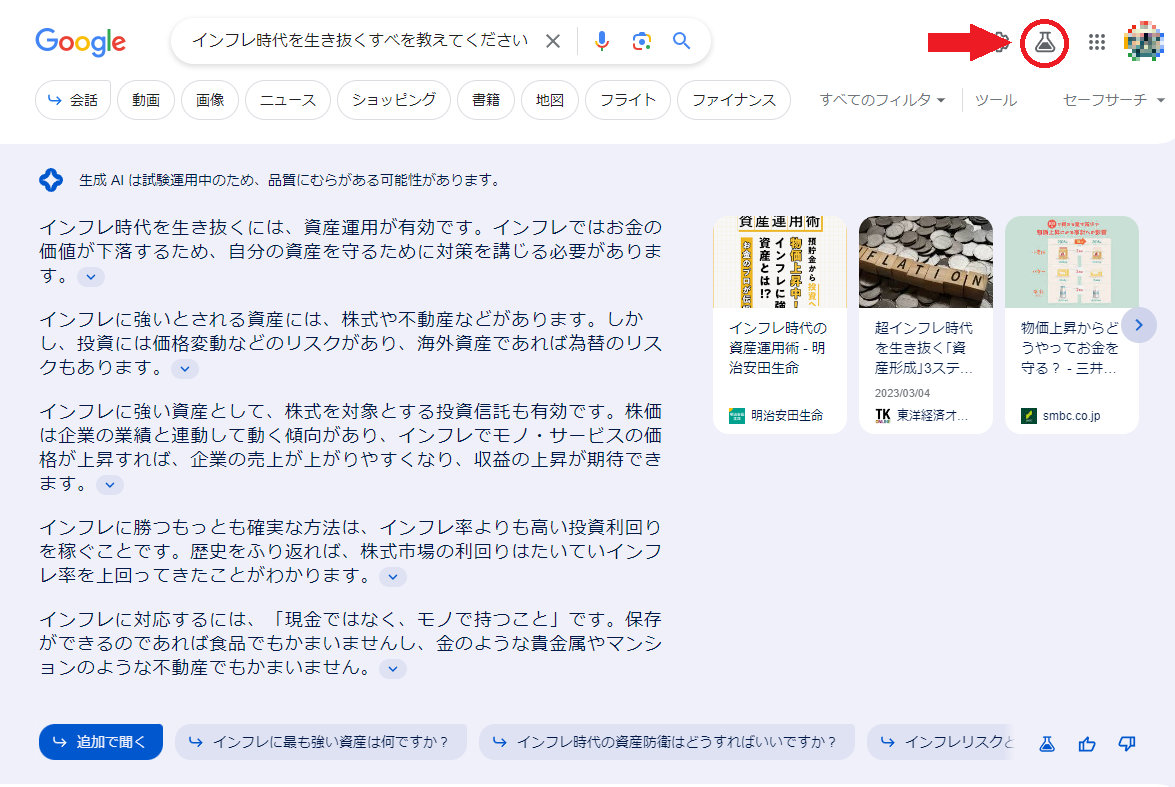This screenshot has width=1175, height=787.
Task: Click the microphone icon for voice search
Action: [x=601, y=41]
